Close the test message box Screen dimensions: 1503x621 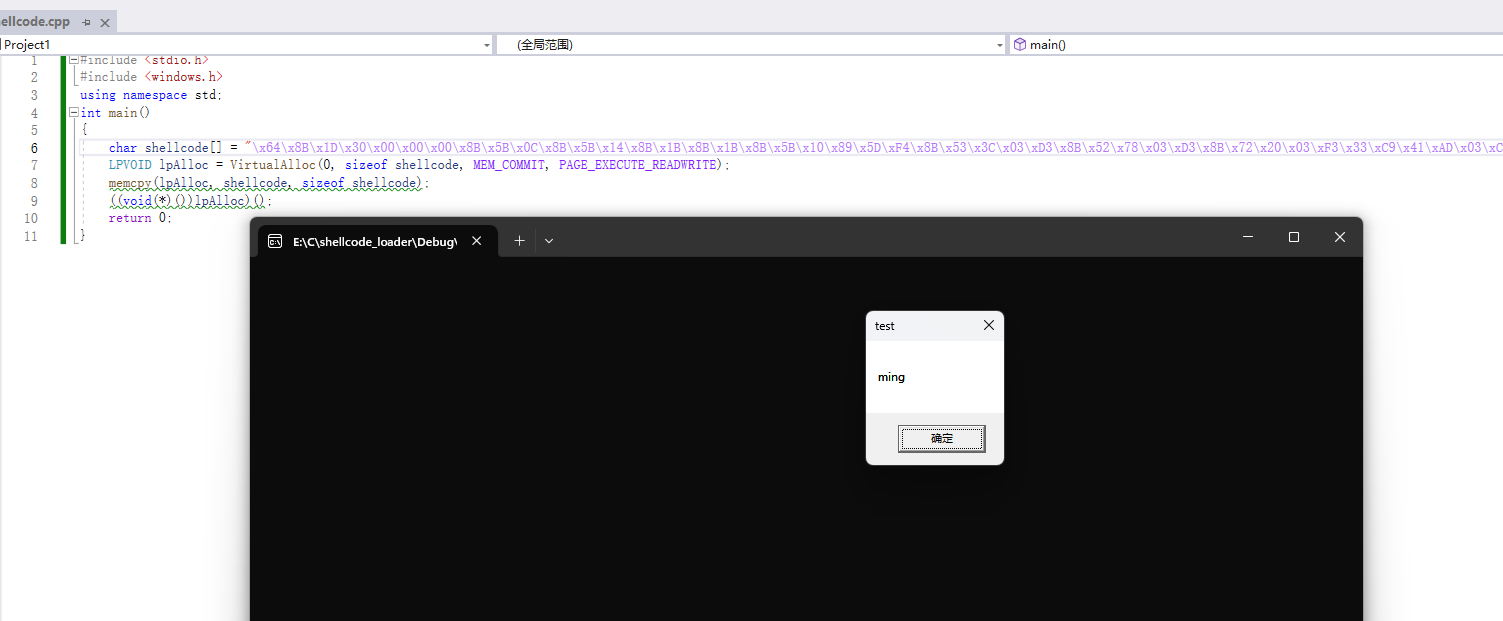coord(988,325)
